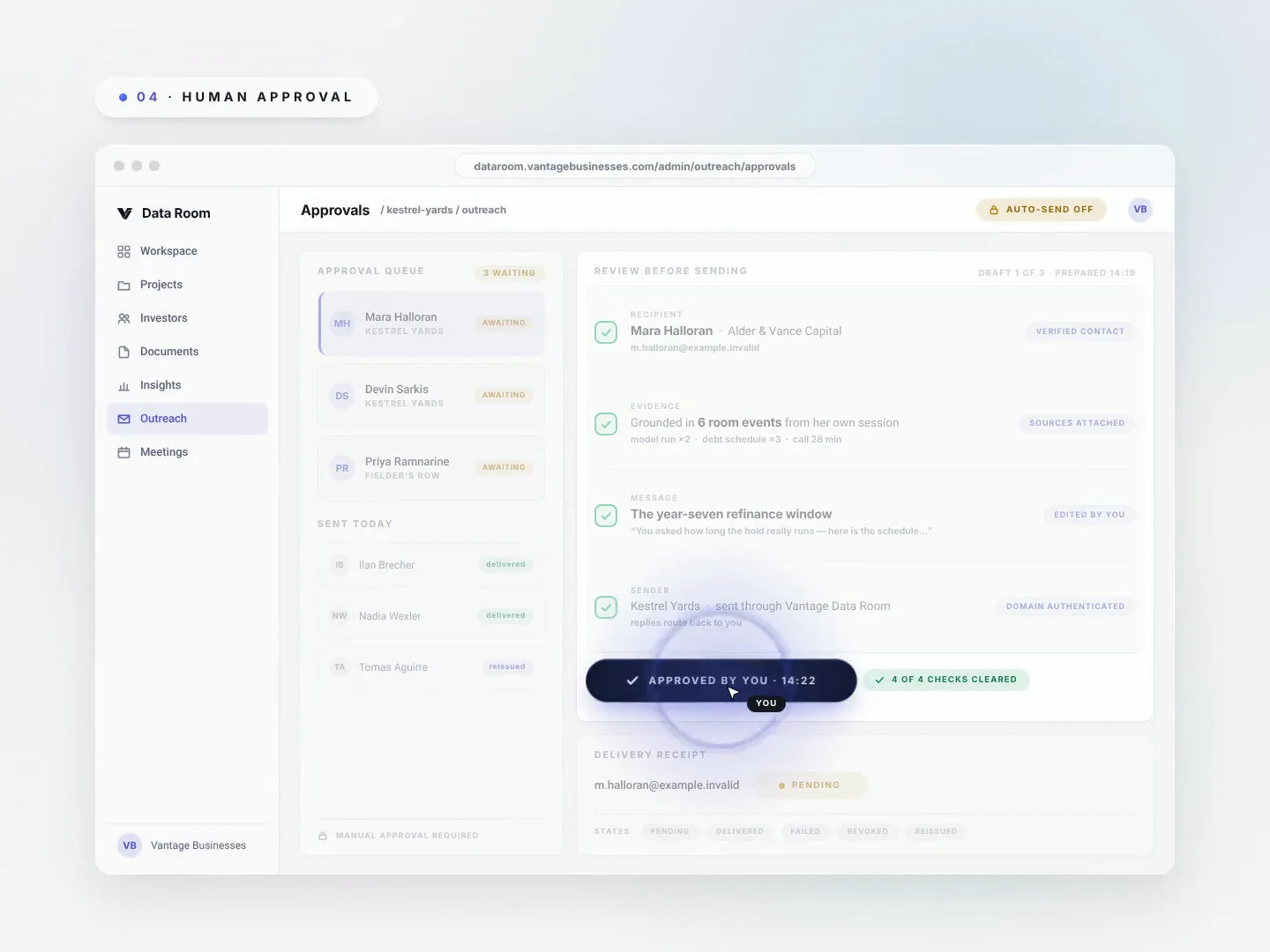Click the kestrel-yards / outreach breadcrumb

pyautogui.click(x=444, y=210)
